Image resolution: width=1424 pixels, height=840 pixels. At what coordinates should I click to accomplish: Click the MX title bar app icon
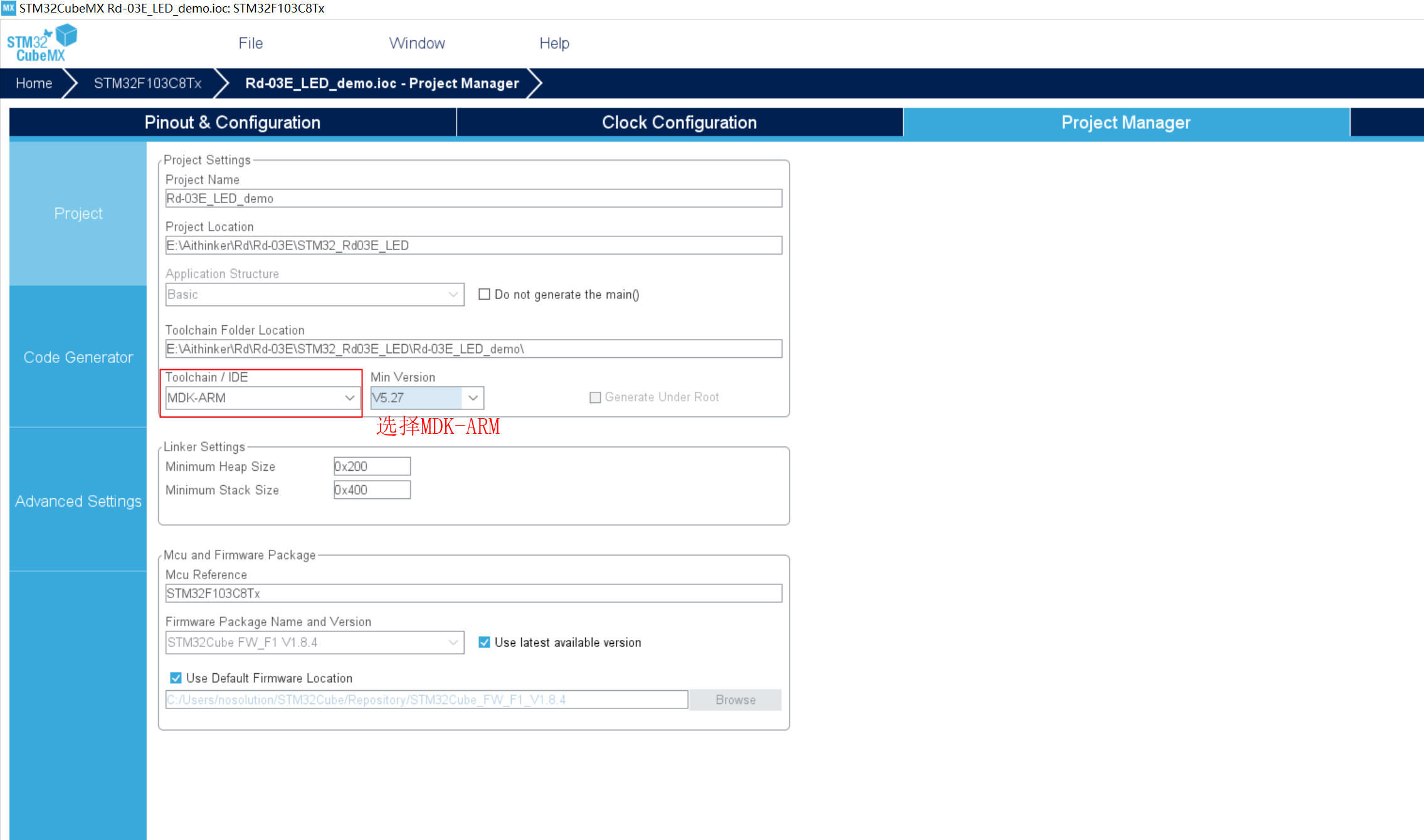click(x=8, y=8)
